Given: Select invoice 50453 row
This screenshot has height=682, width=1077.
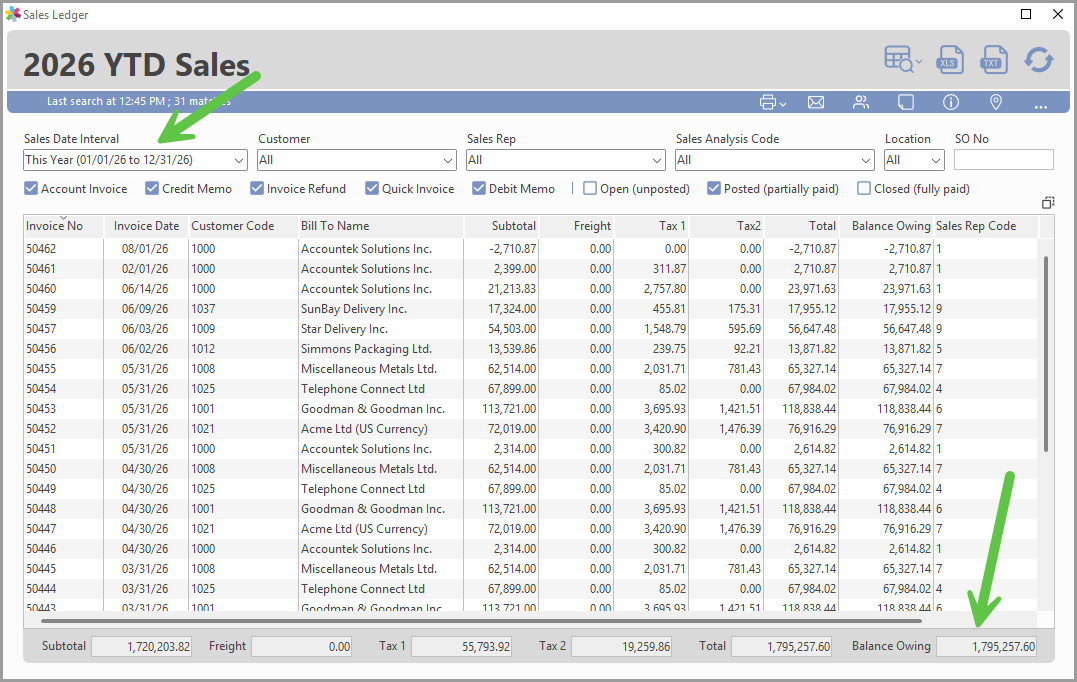Looking at the screenshot, I should 530,409.
